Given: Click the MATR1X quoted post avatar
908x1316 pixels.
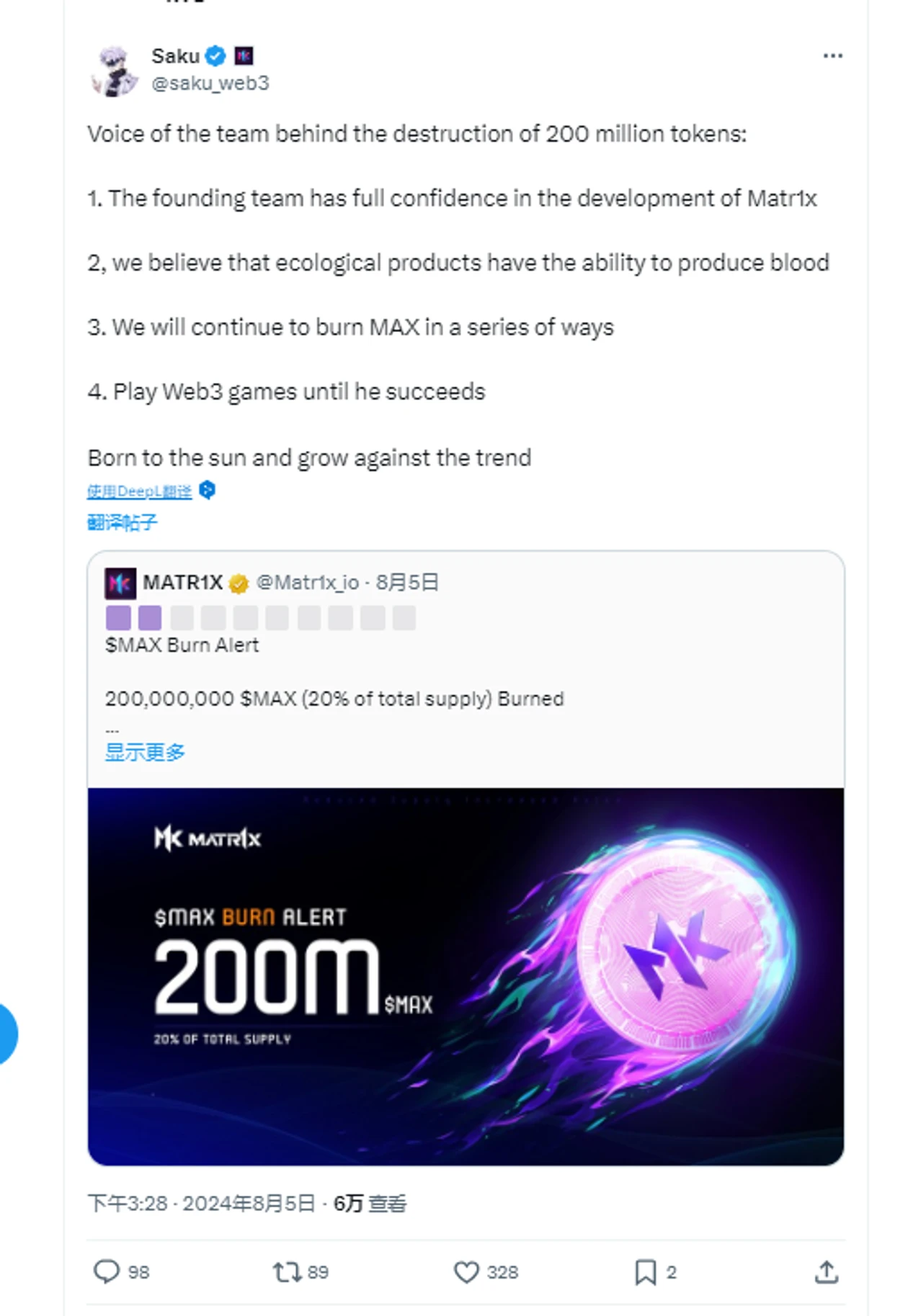Looking at the screenshot, I should [x=120, y=583].
